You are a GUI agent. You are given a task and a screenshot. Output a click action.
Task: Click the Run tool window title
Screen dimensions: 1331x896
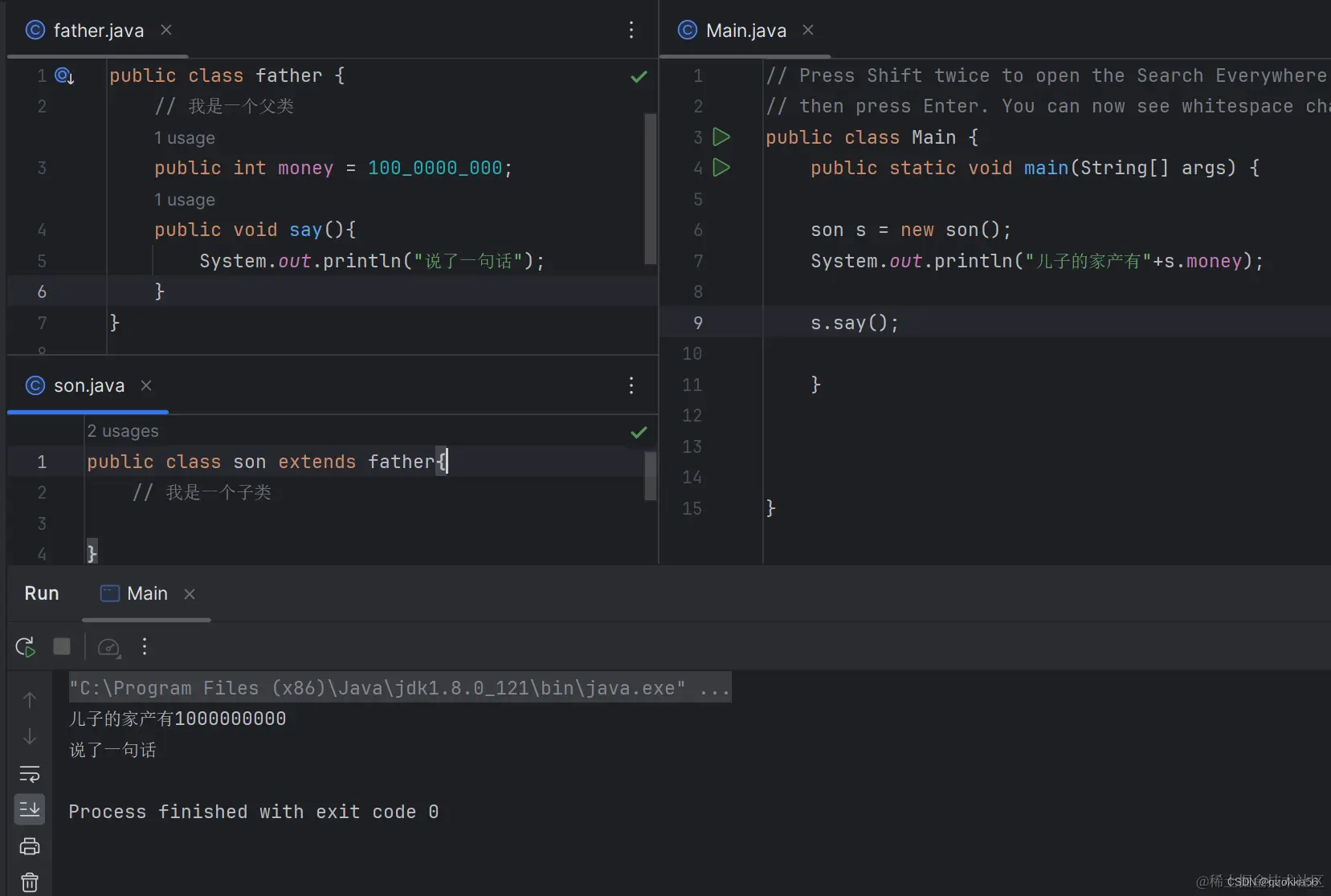point(42,593)
